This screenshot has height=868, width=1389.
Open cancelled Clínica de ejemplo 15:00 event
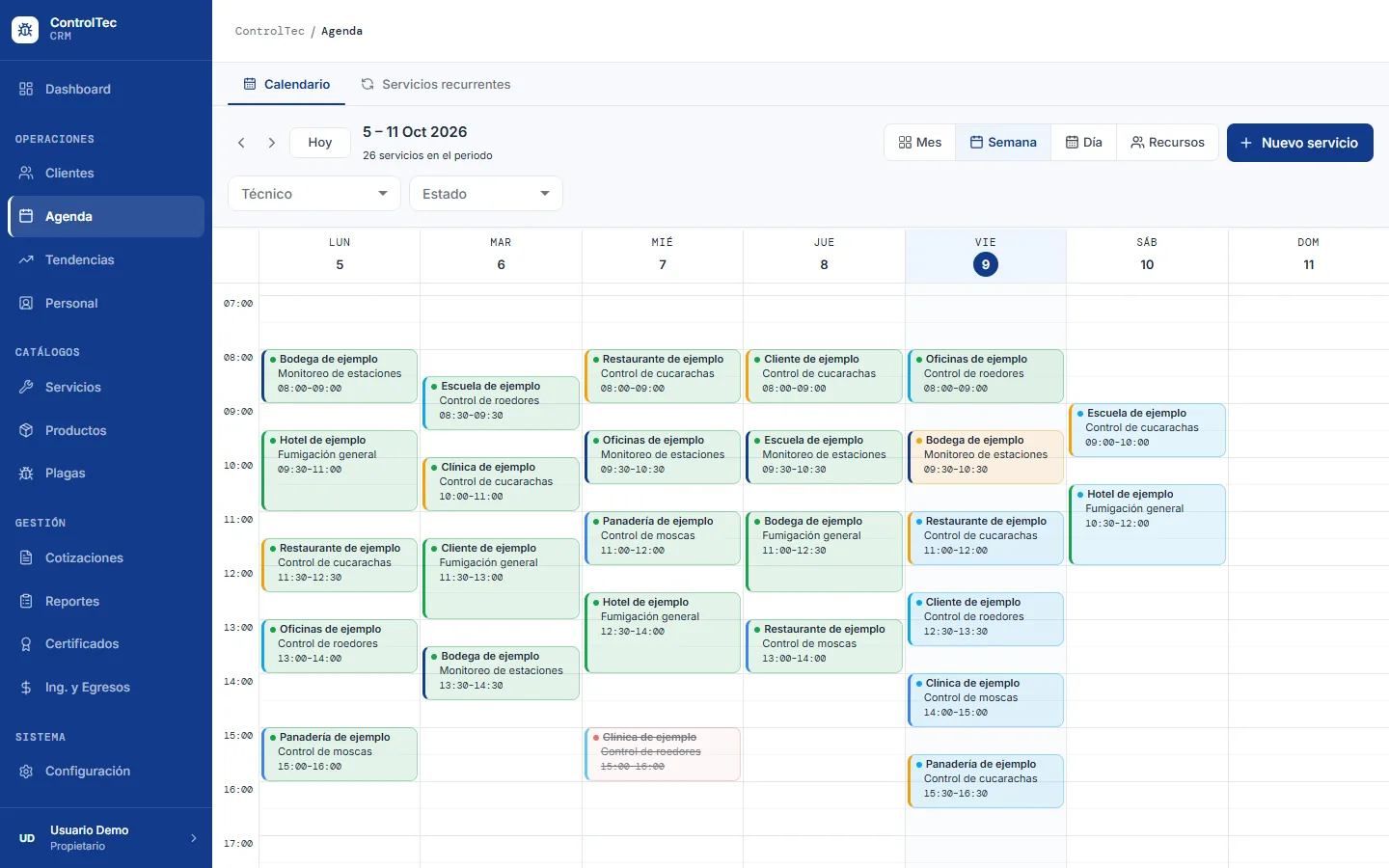(663, 754)
